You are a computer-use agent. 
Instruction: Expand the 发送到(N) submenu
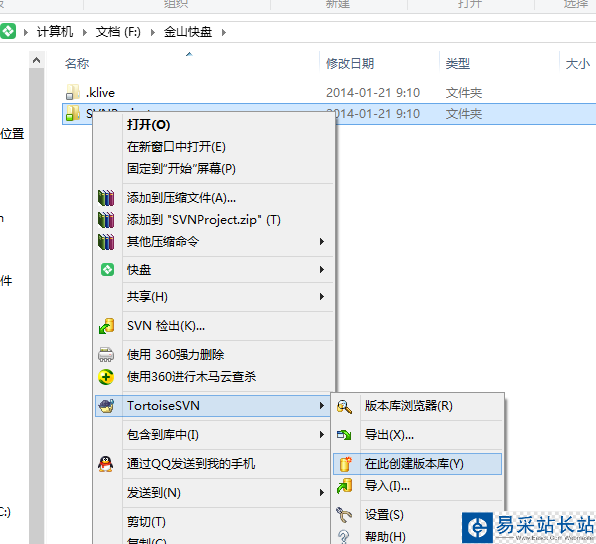[322, 493]
